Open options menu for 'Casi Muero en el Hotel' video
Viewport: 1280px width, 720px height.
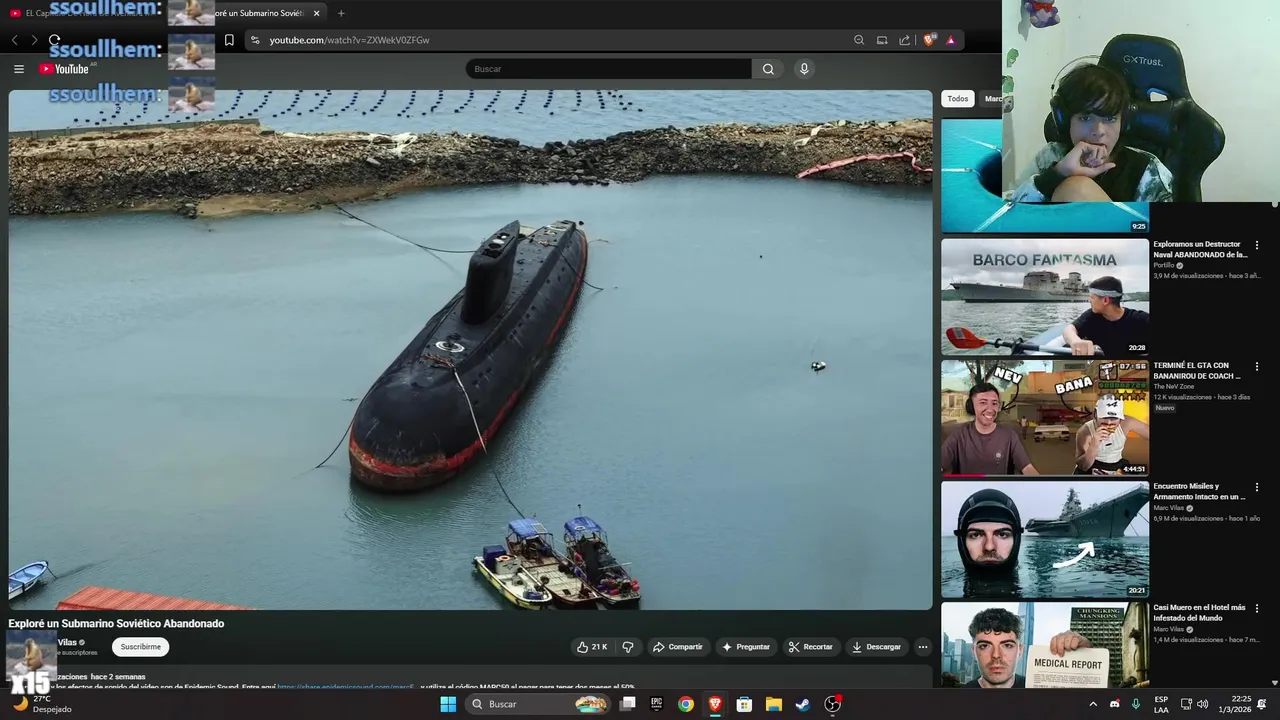(1257, 609)
